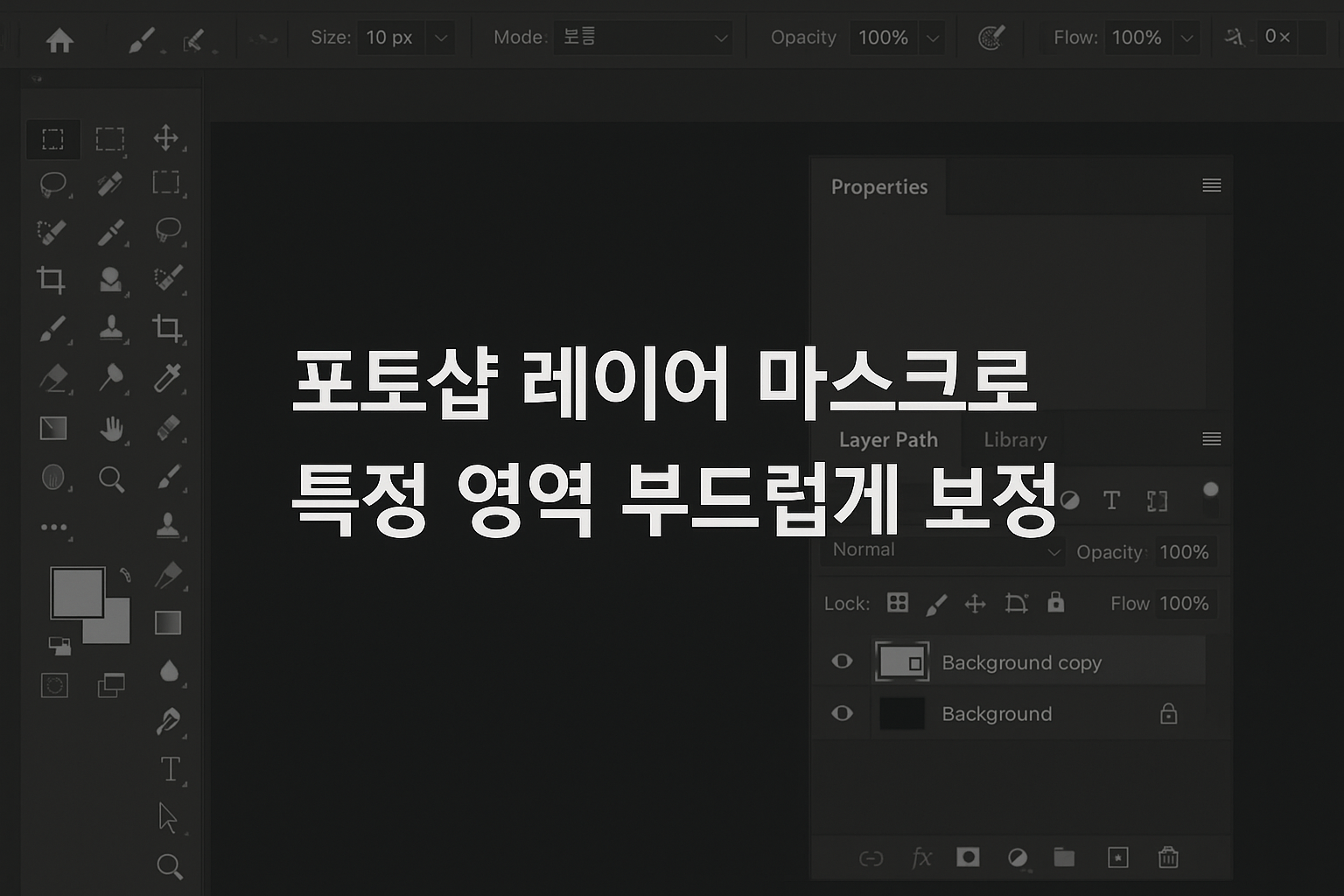Screen dimensions: 1344x896
Task: Open the top Flow dropdown arrow
Action: pyautogui.click(x=1186, y=38)
